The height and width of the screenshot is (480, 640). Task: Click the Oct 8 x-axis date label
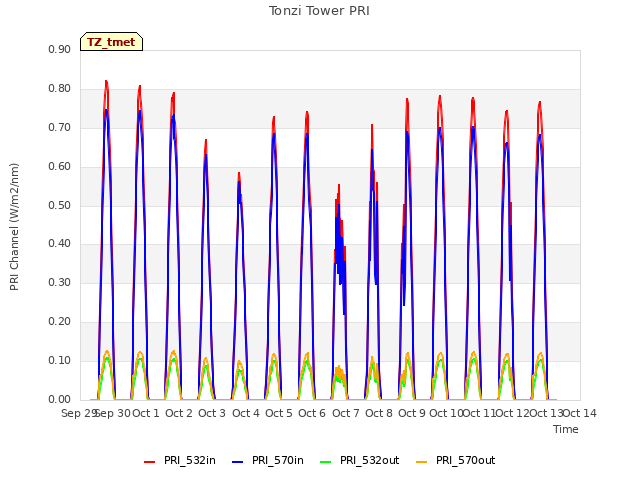(379, 413)
